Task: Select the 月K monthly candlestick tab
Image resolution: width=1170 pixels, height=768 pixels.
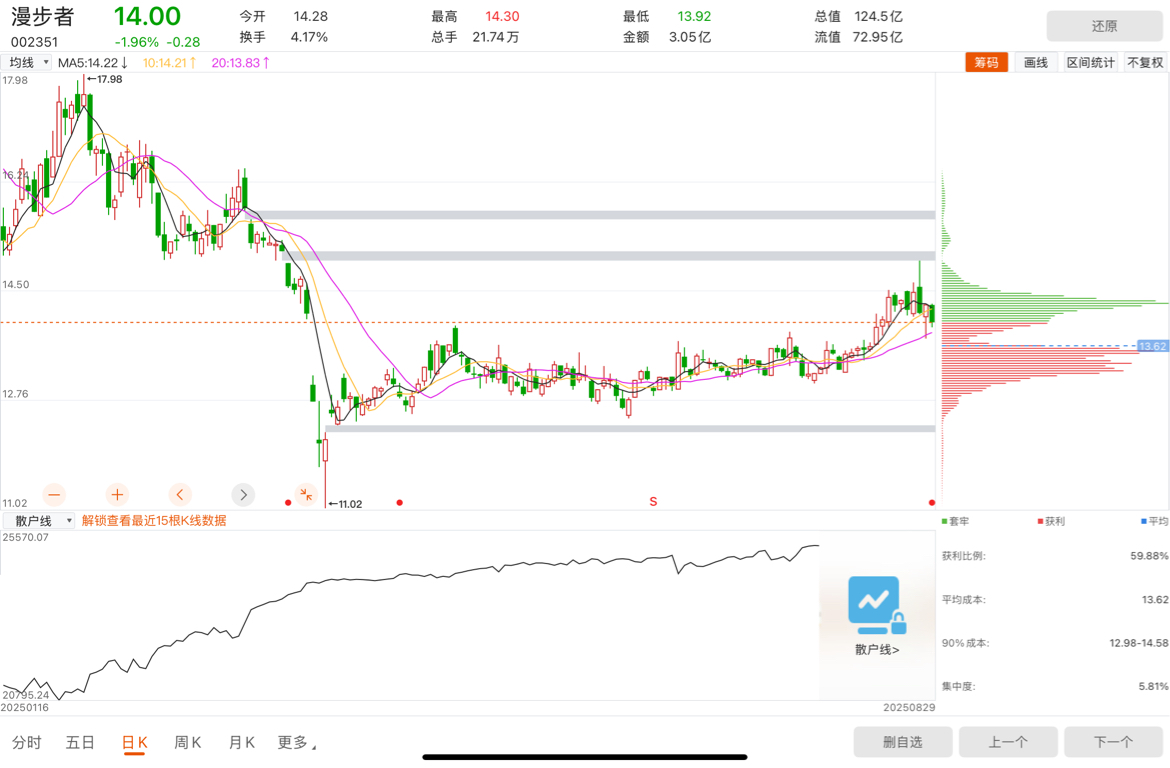Action: point(241,743)
